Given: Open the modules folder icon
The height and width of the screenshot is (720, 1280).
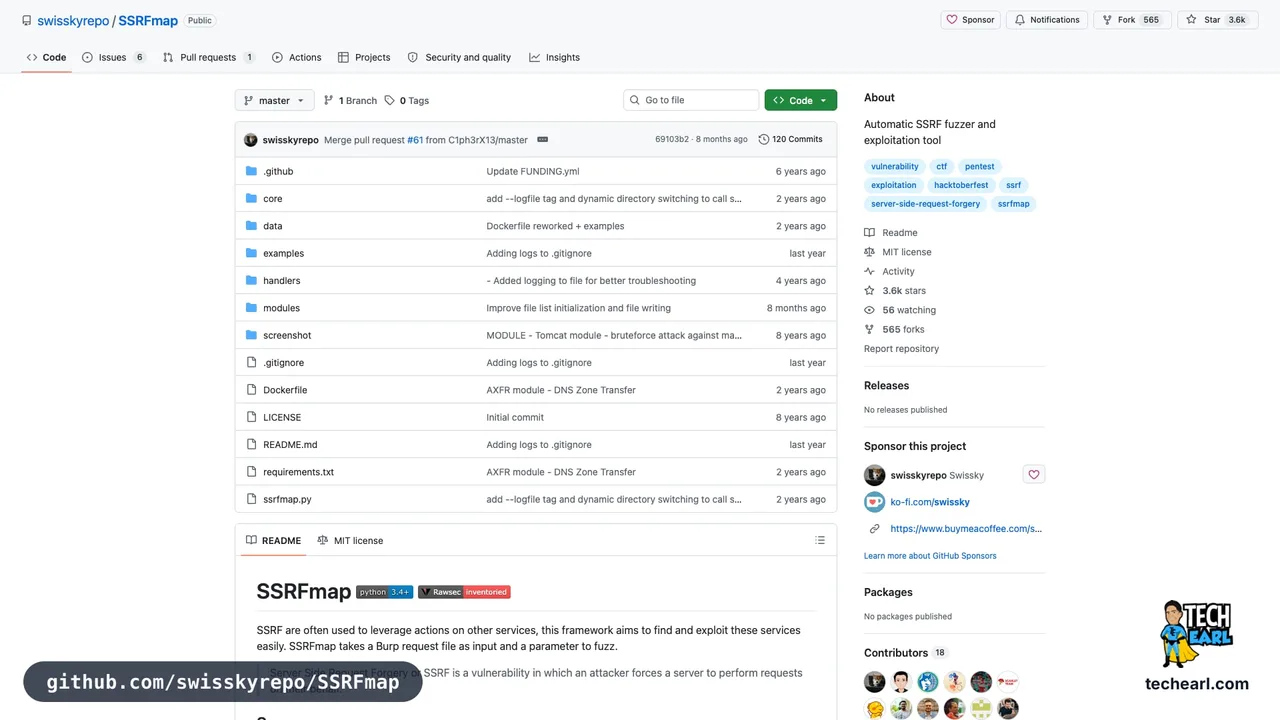Looking at the screenshot, I should coord(251,308).
